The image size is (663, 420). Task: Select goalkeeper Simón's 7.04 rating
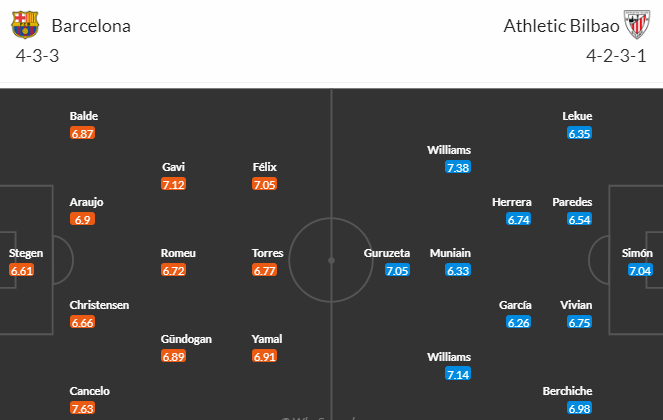coord(640,270)
